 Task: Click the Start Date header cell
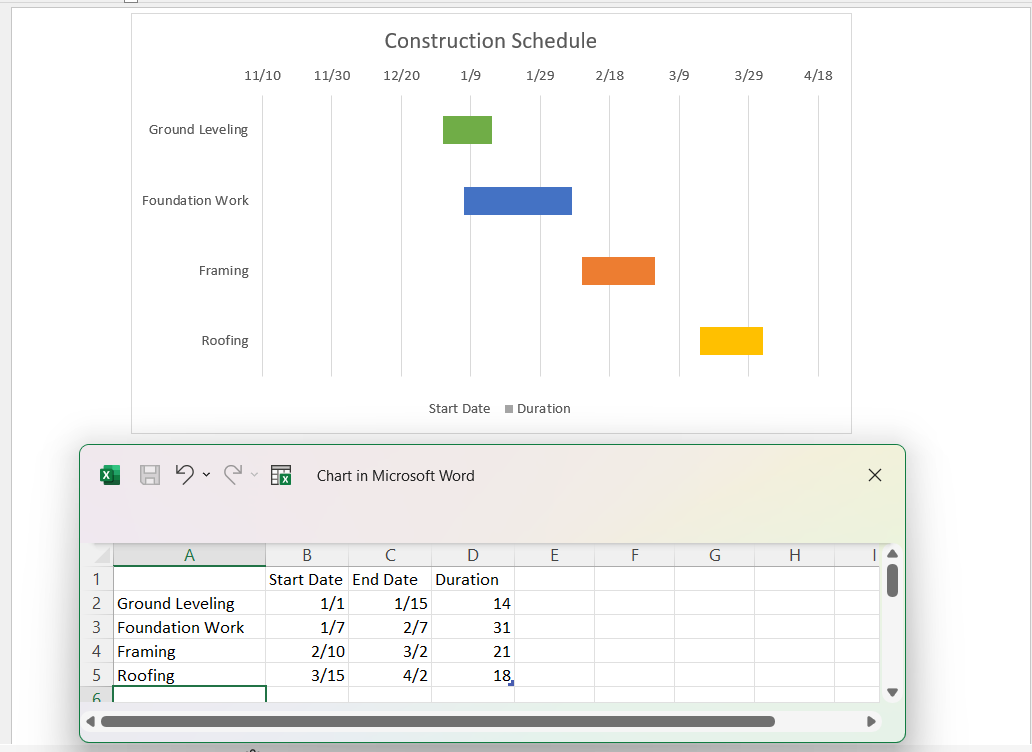pyautogui.click(x=307, y=579)
